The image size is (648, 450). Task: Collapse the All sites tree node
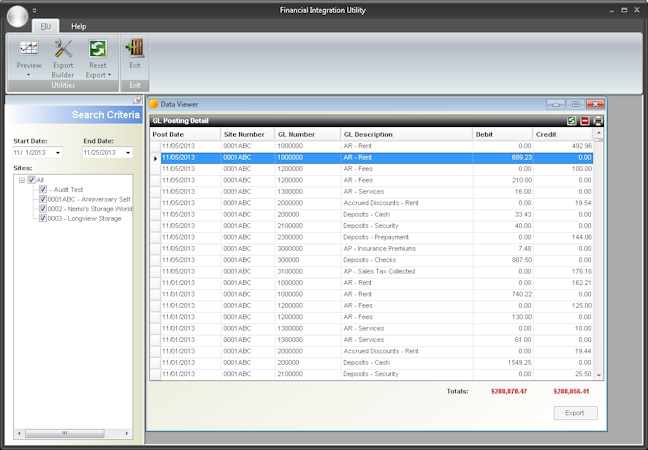point(22,180)
